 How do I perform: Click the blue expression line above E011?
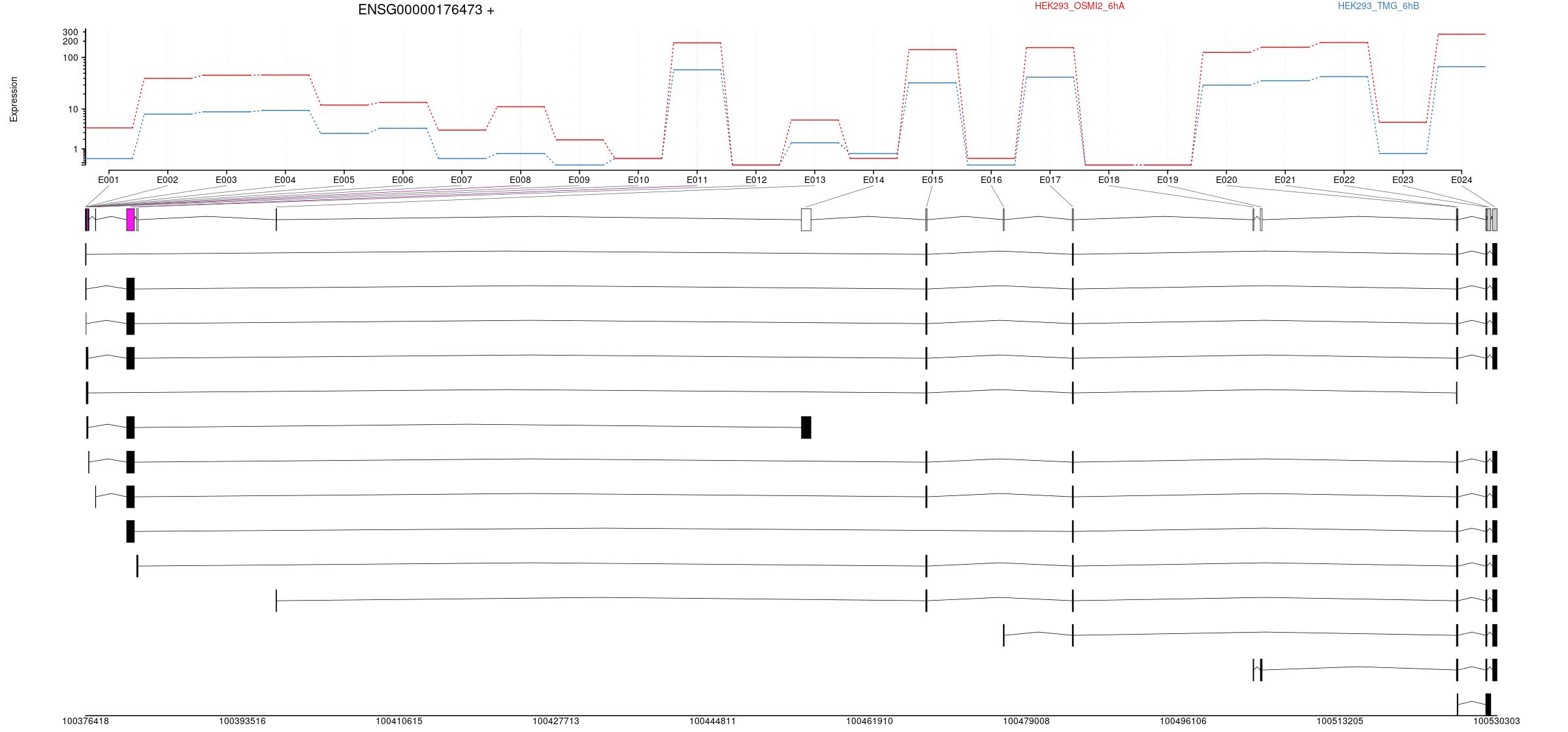(x=697, y=70)
